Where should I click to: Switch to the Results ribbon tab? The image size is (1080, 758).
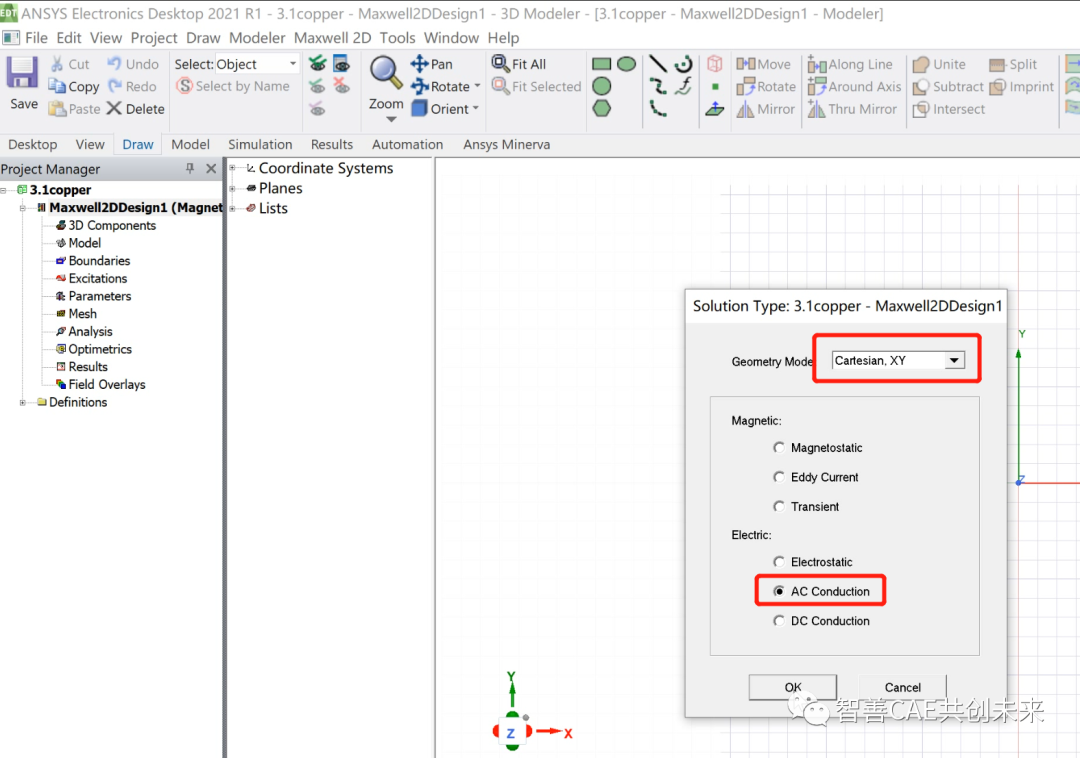[331, 145]
